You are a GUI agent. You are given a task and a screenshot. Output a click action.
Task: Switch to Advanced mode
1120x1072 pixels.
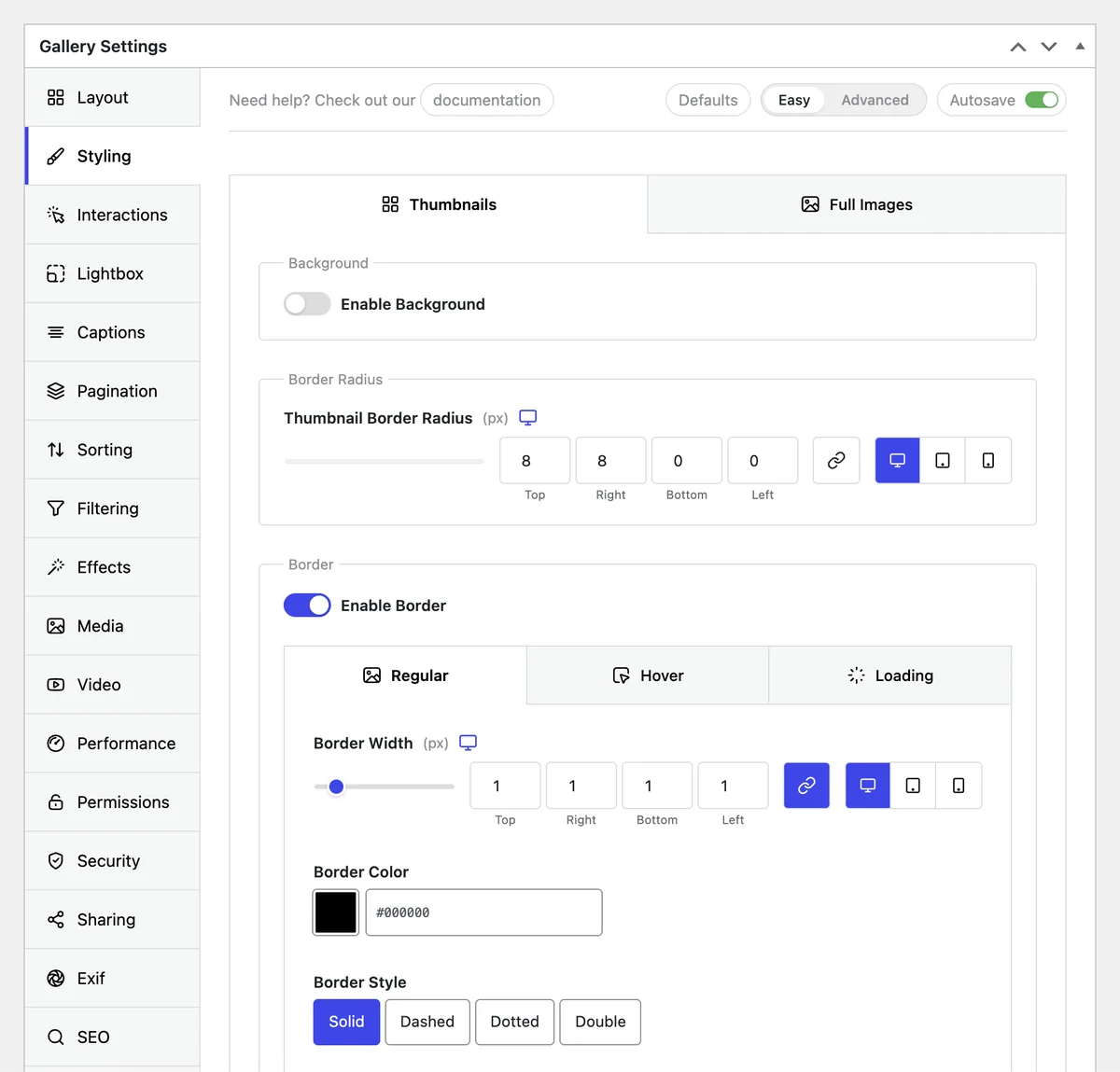[x=875, y=100]
